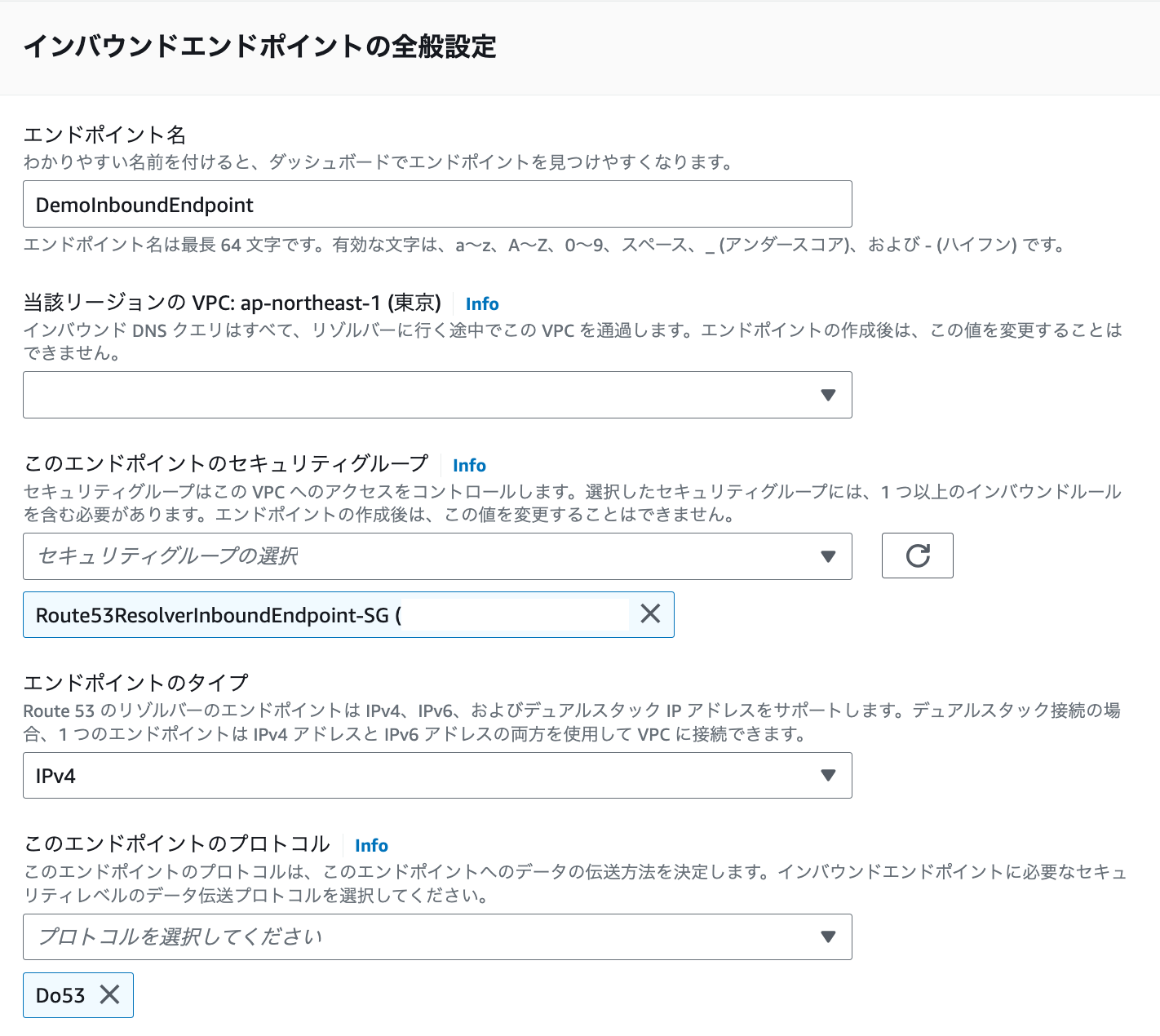Image resolution: width=1160 pixels, height=1036 pixels.
Task: Click the エンドポイントのタイプ label
Action: 135,682
